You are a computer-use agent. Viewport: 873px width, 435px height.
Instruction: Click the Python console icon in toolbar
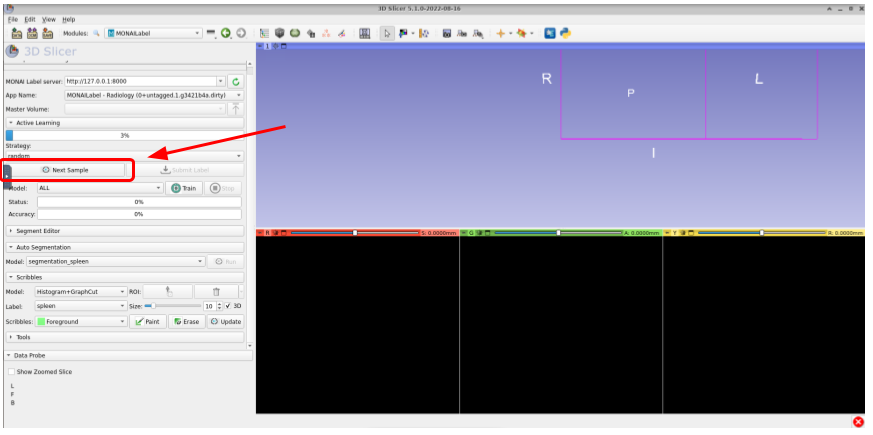(565, 33)
